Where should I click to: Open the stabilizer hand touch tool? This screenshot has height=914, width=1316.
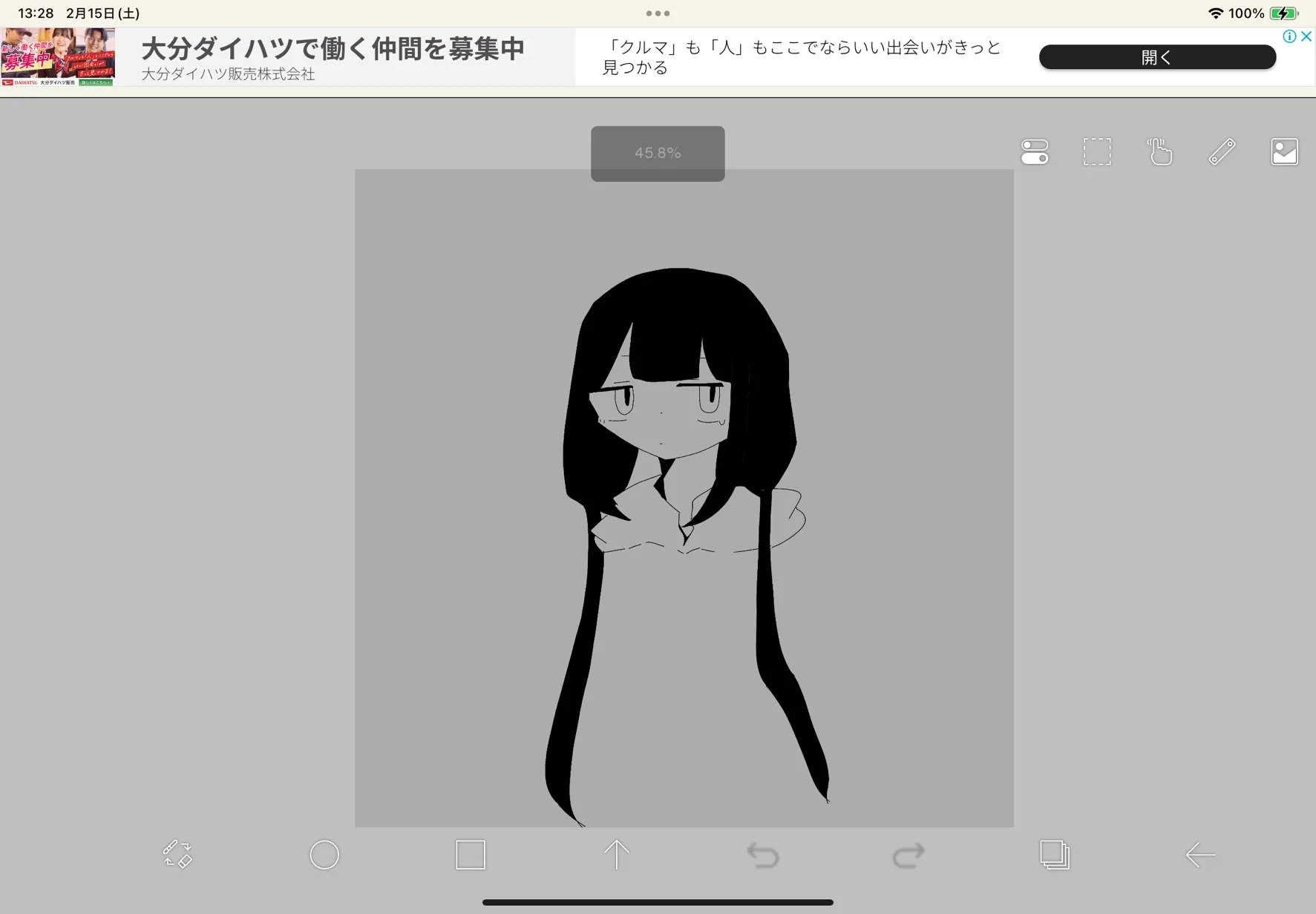[x=1159, y=152]
